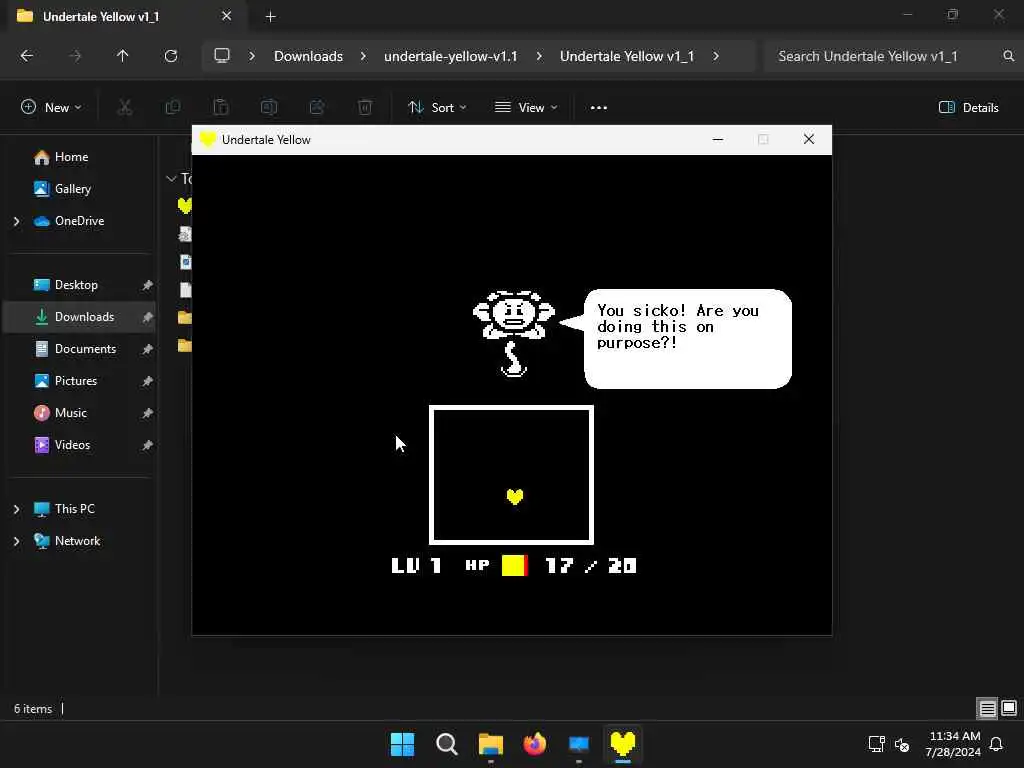Open the notification bell in system tray
Viewport: 1024px width, 768px height.
[996, 744]
